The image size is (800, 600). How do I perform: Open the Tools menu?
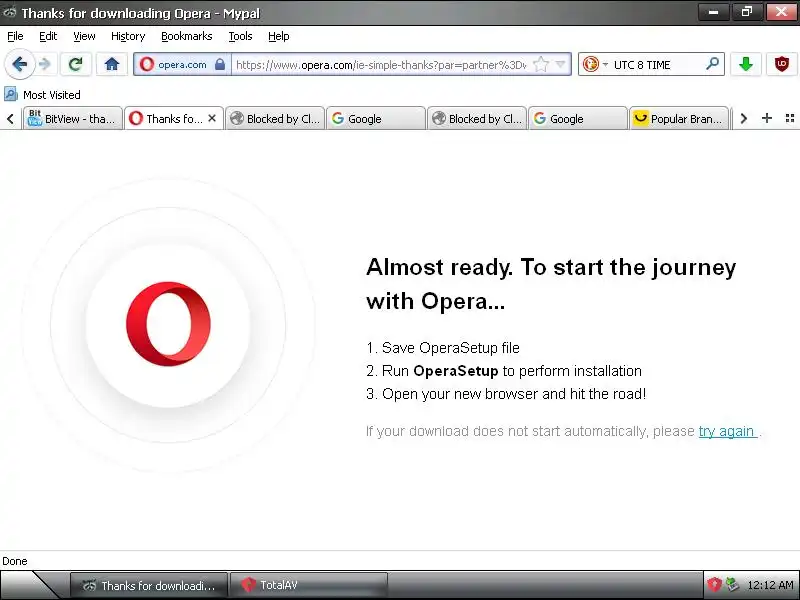coord(240,36)
